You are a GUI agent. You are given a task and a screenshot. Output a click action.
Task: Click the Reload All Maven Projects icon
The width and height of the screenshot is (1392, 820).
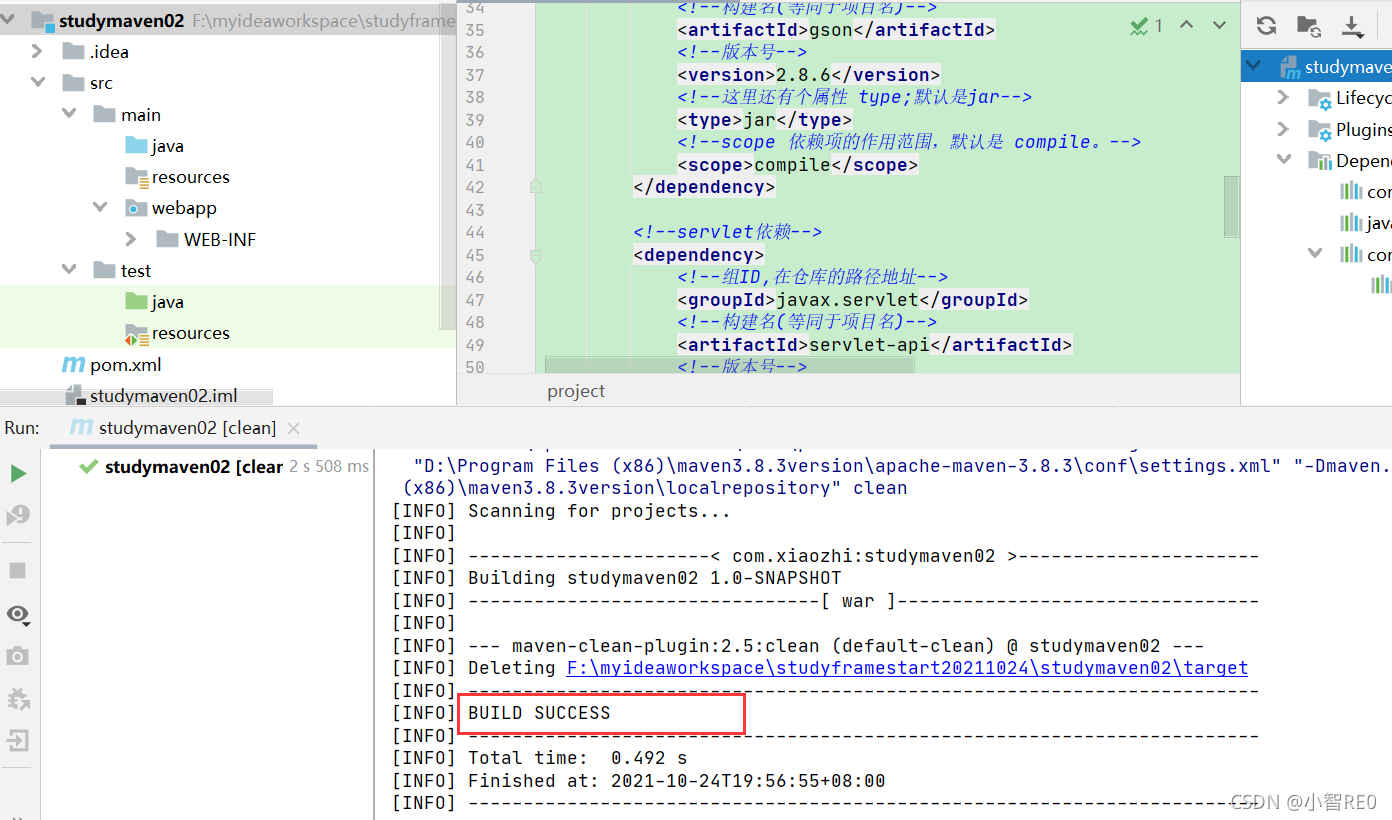click(x=1266, y=26)
